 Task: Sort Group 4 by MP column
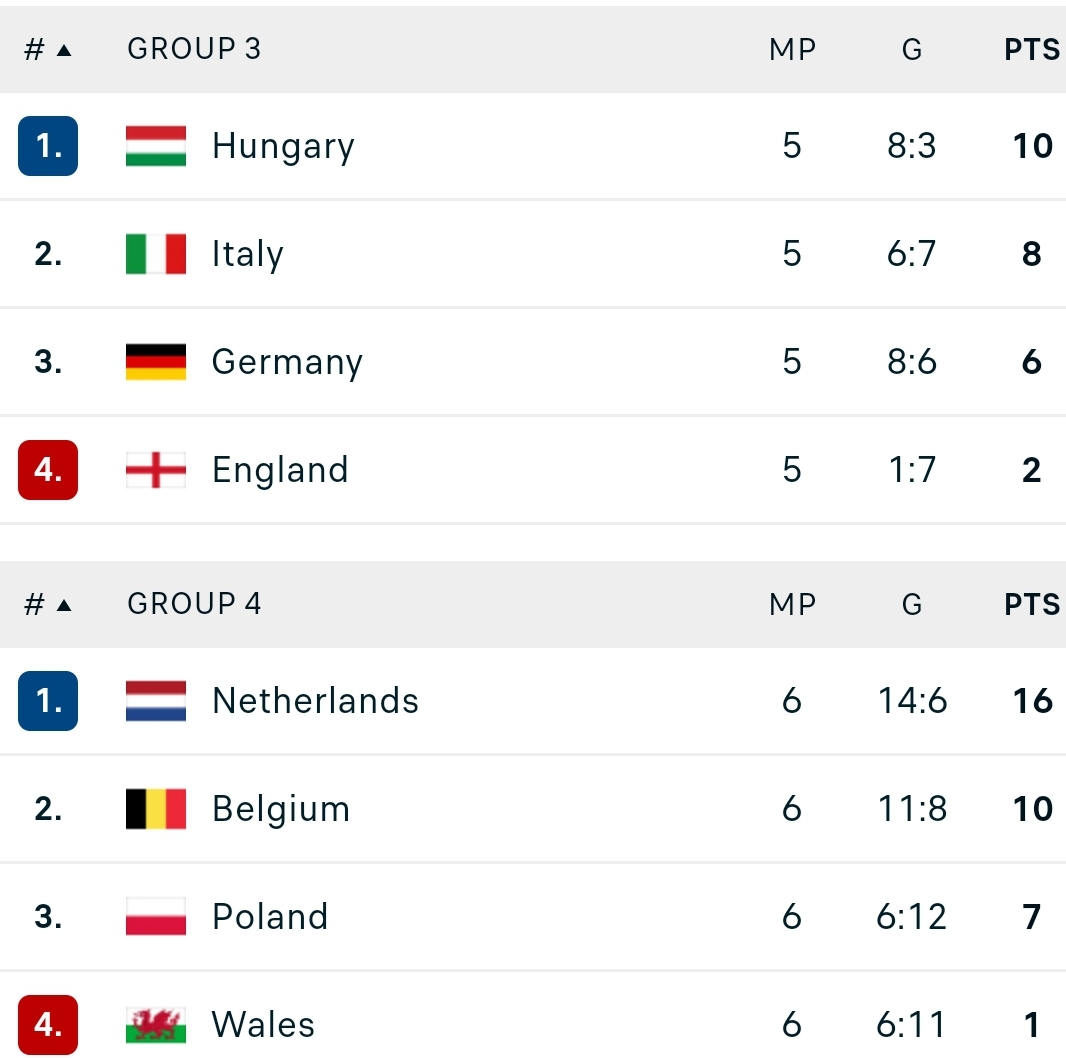792,604
